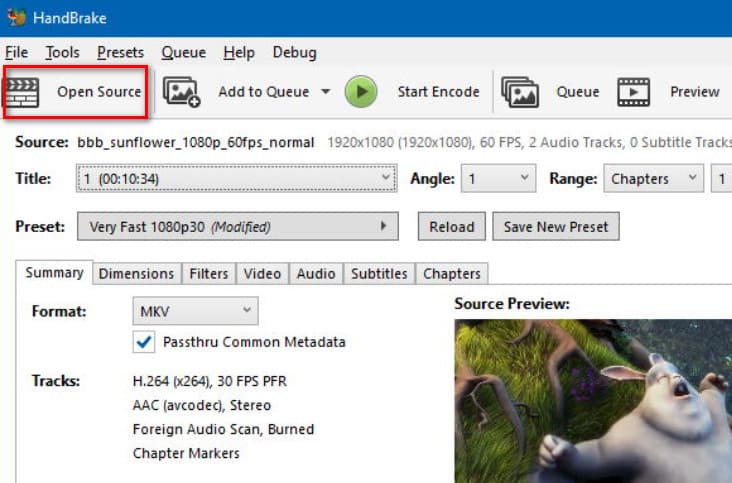Click the Queue stacked images icon
This screenshot has height=483, width=732.
pos(520,92)
